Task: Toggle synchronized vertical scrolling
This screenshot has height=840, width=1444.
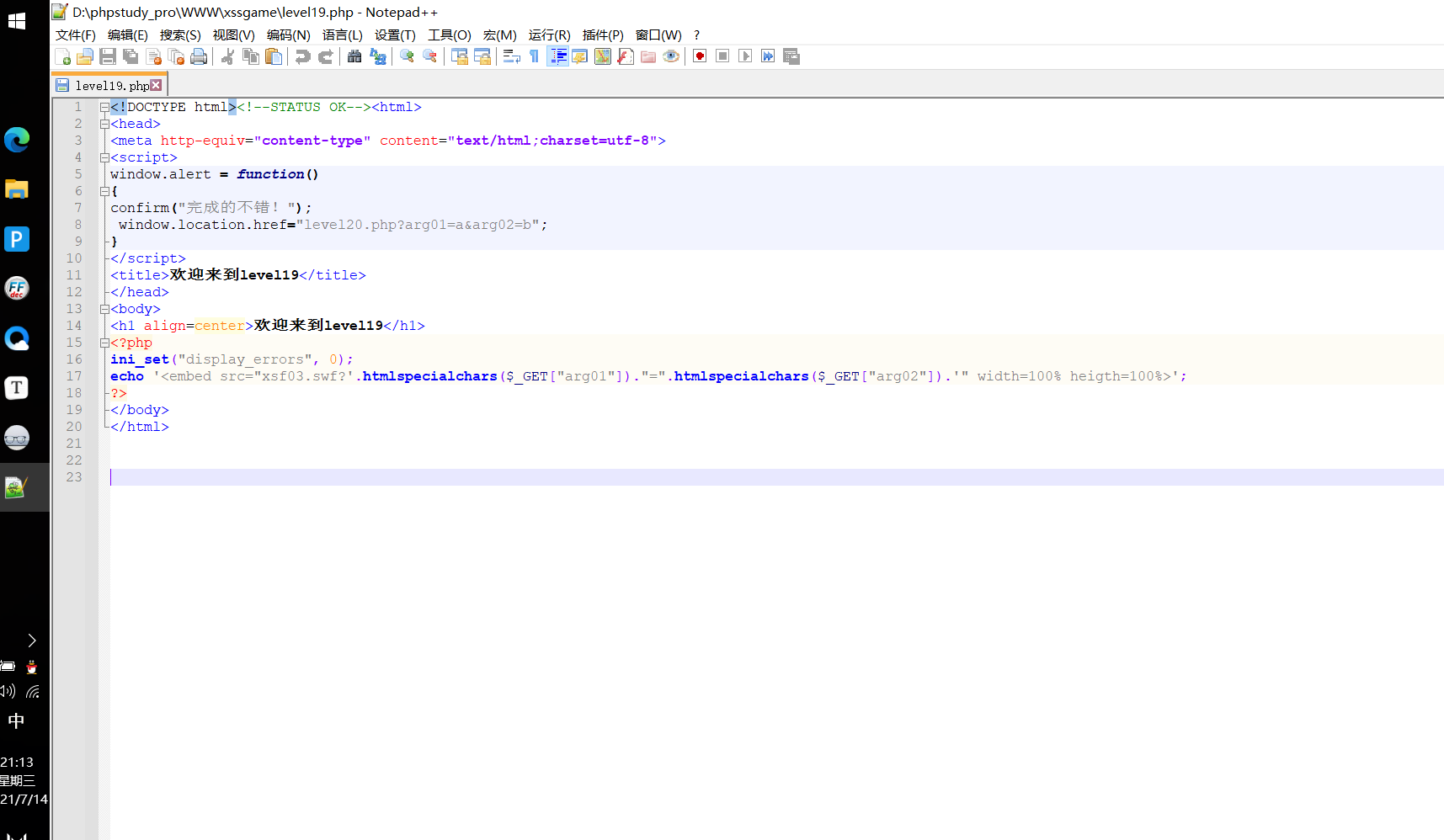Action: tap(459, 56)
